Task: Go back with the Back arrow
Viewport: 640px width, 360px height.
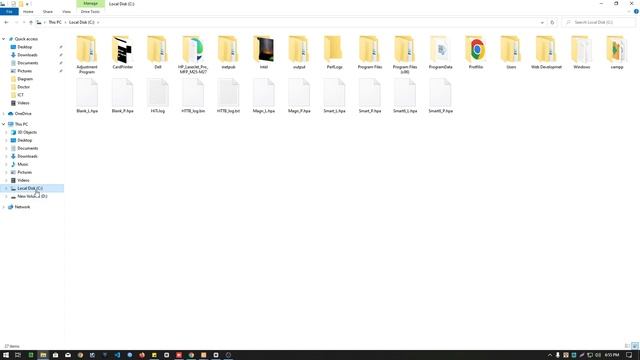Action: pos(6,22)
